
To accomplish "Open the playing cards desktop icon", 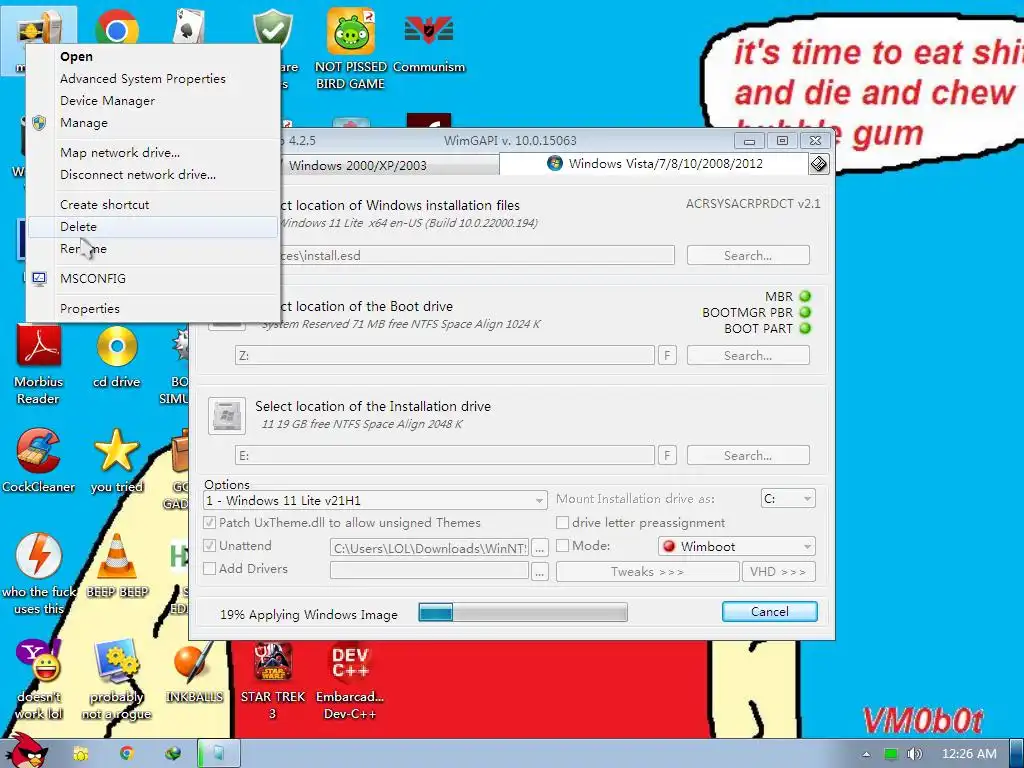I will 189,26.
